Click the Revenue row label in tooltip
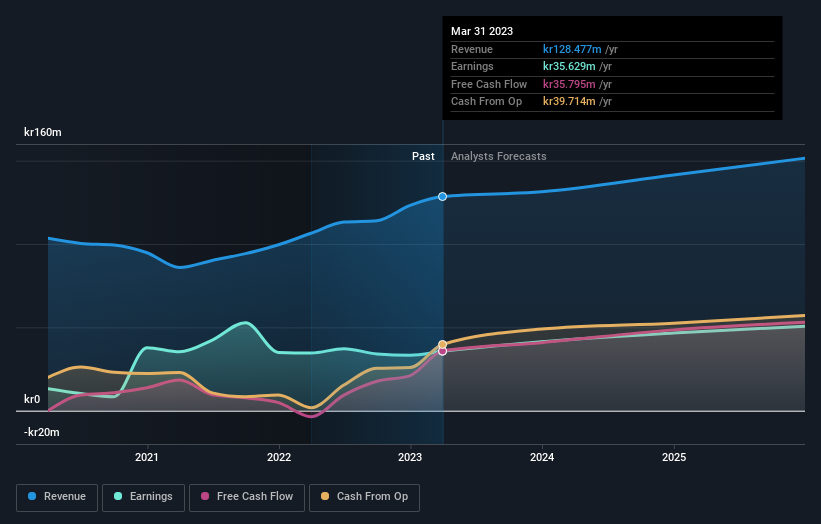Viewport: 821px width, 524px height. click(x=472, y=49)
